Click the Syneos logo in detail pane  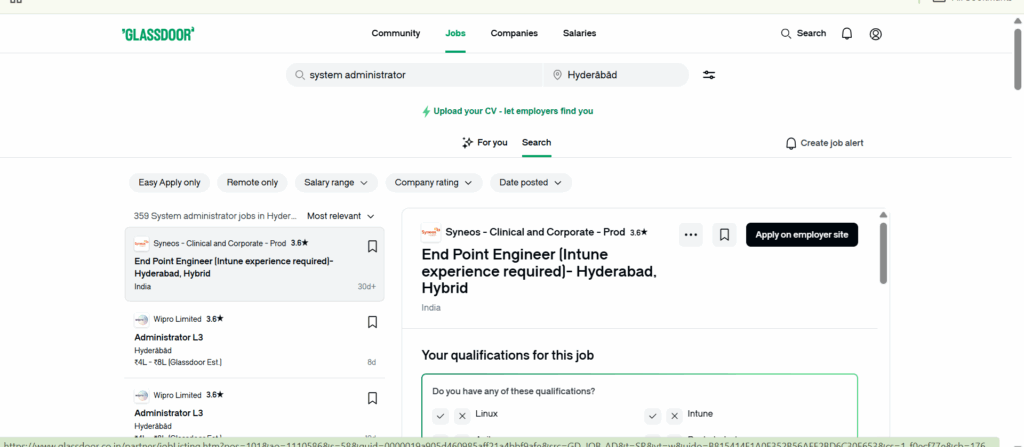point(430,232)
